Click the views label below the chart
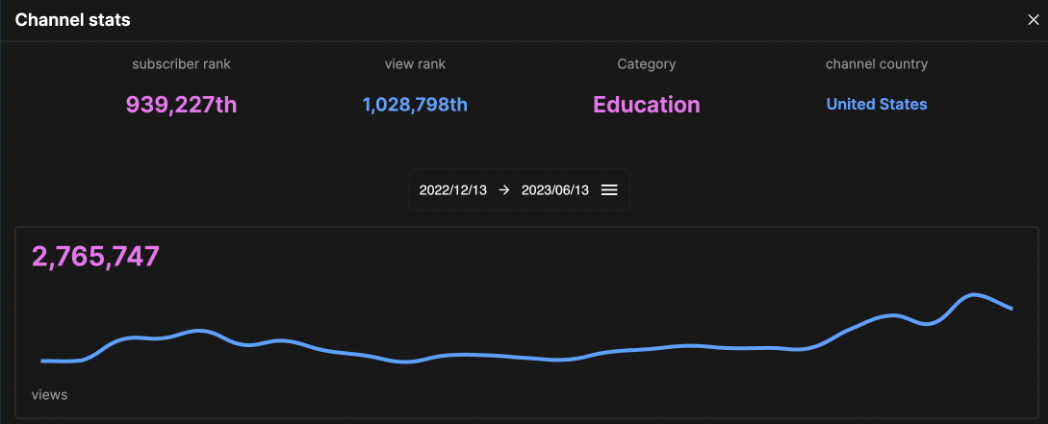This screenshot has height=424, width=1048. coord(50,395)
